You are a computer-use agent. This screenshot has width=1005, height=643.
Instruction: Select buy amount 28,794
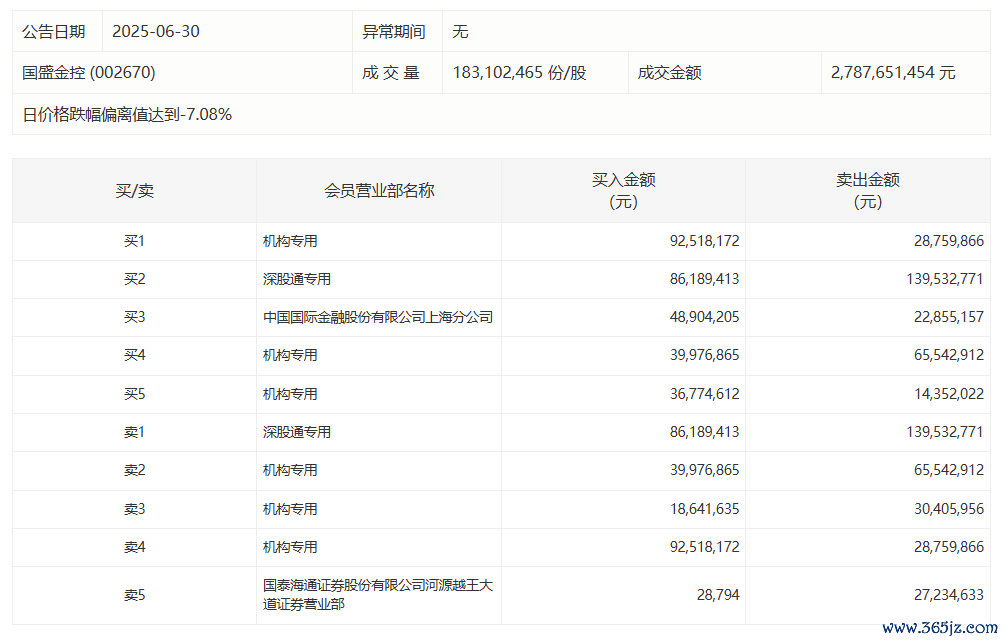pyautogui.click(x=718, y=595)
